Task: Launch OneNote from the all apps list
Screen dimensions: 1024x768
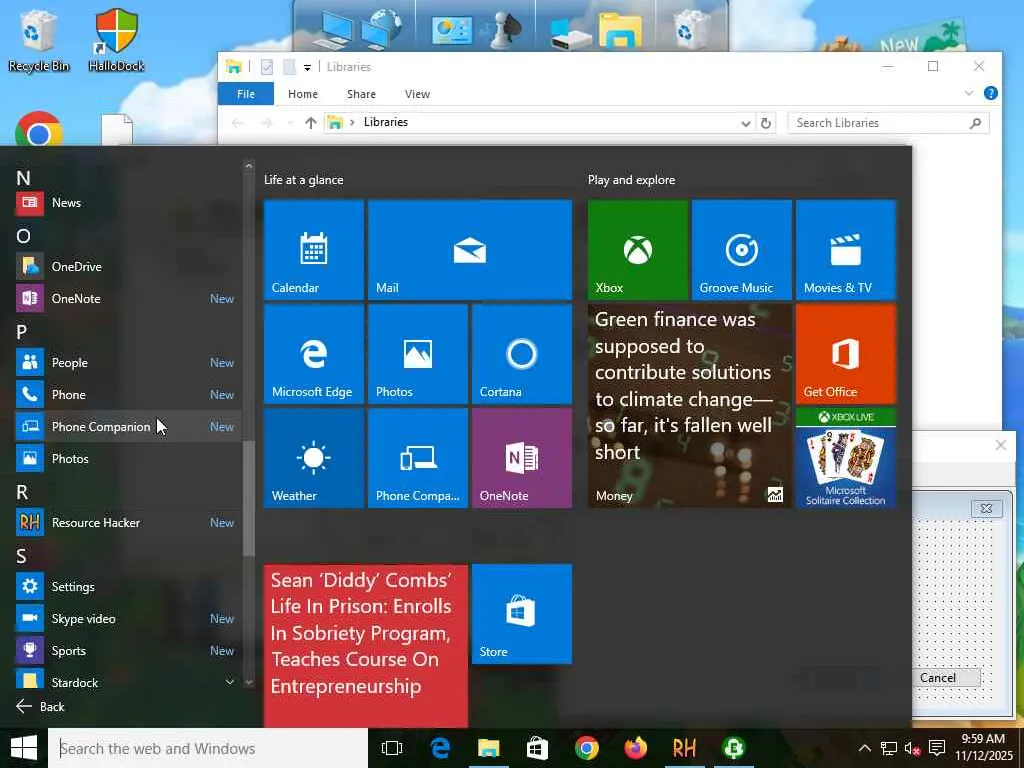Action: click(128, 298)
